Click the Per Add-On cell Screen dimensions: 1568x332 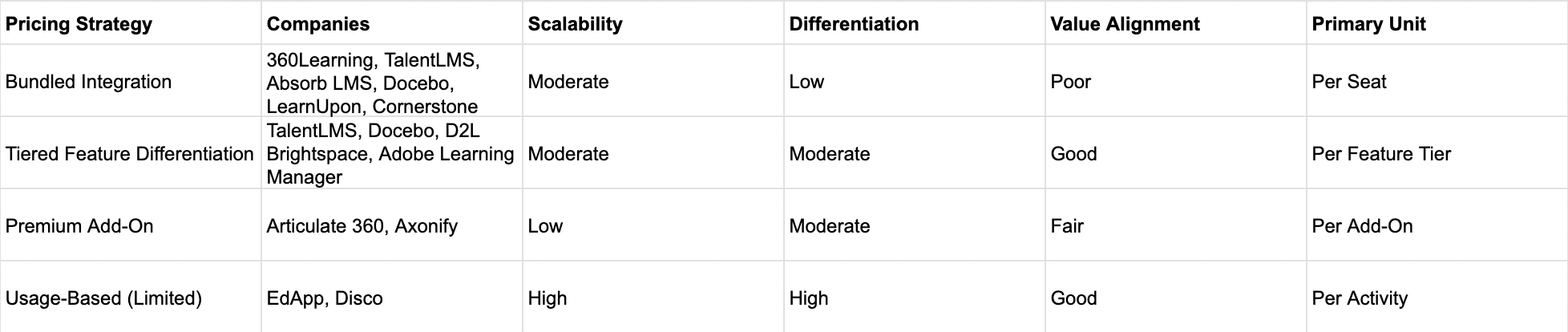1437,225
